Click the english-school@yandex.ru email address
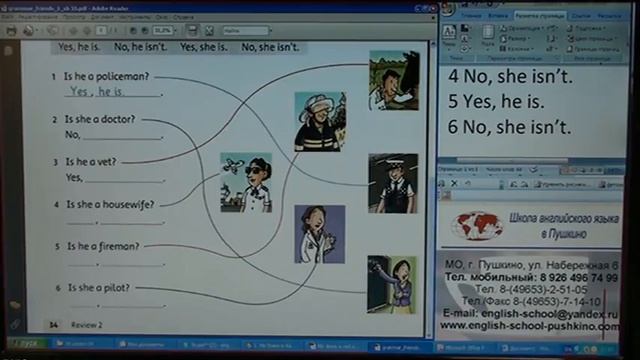Image resolution: width=640 pixels, height=360 pixels. click(549, 313)
